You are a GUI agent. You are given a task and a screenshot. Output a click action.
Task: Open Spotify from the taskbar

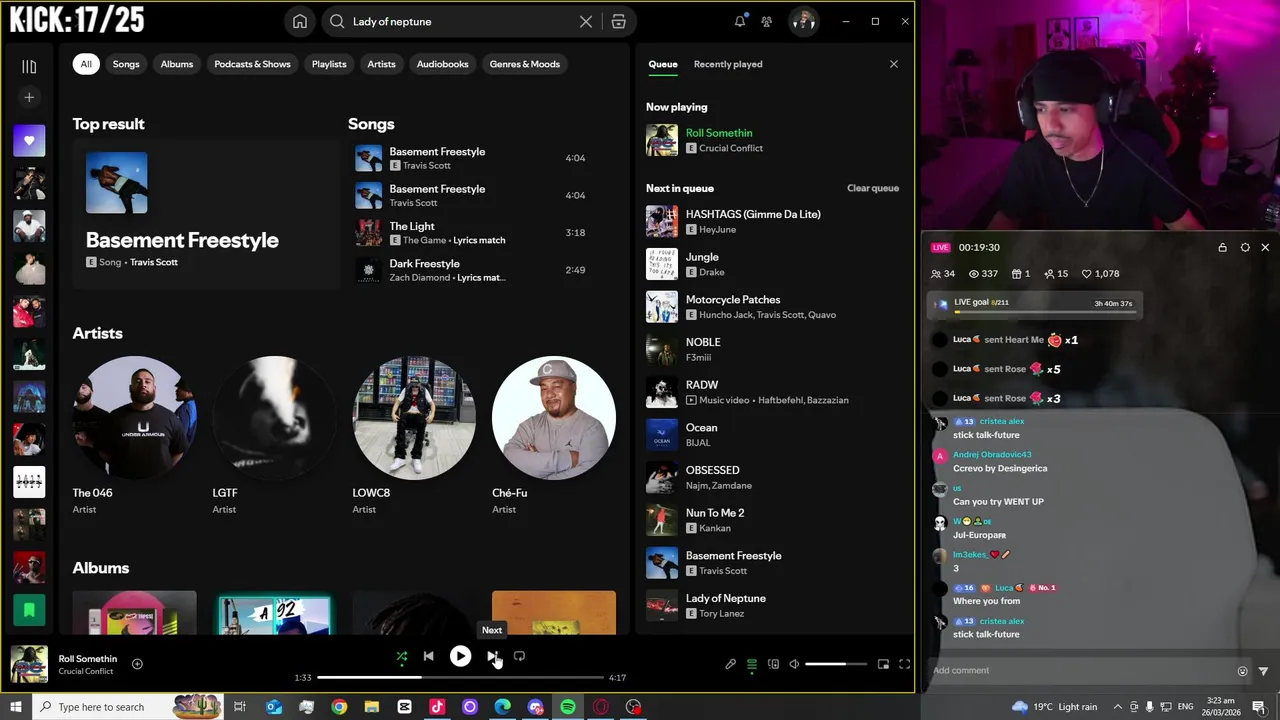click(x=568, y=707)
